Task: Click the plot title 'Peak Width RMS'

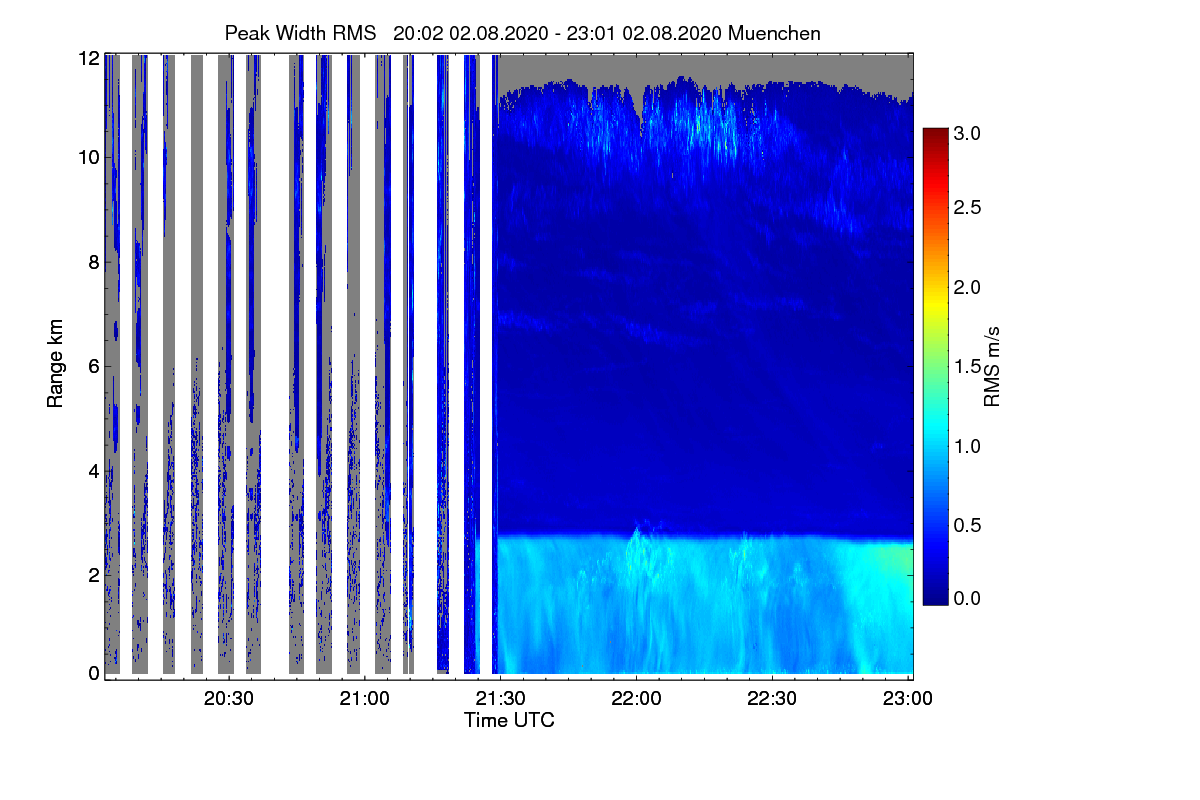Action: (x=302, y=33)
